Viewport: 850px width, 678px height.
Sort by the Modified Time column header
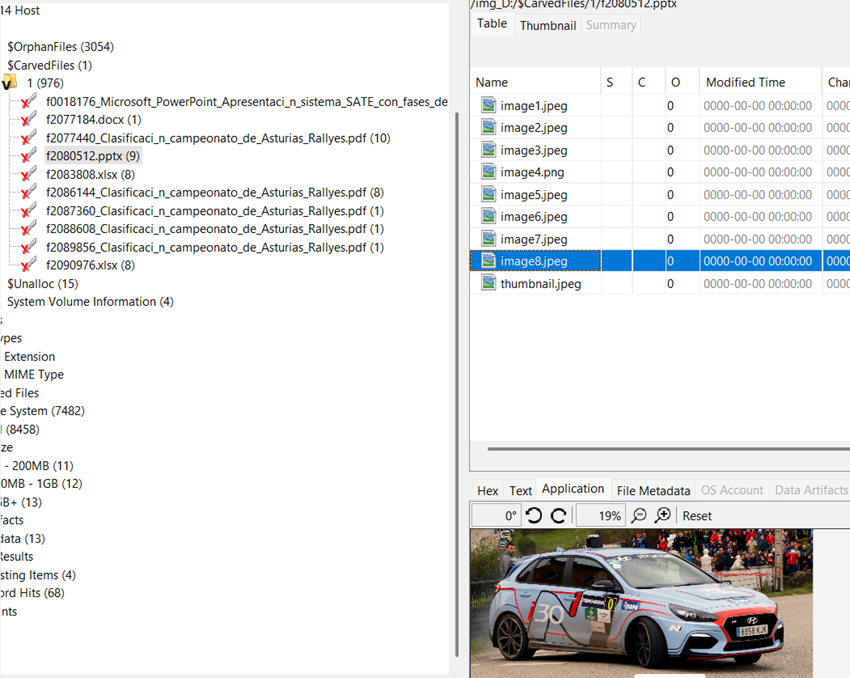coord(745,82)
